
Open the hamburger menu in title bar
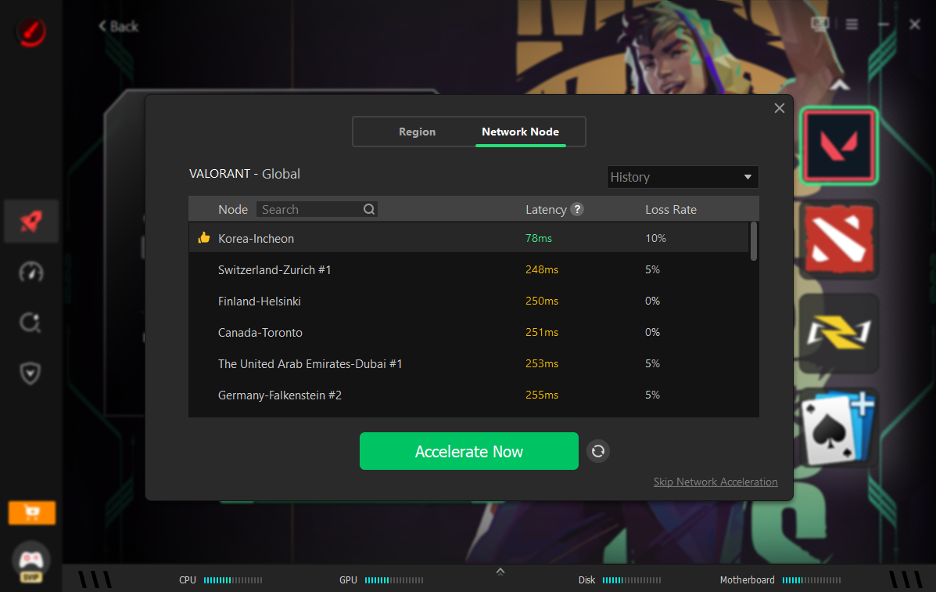tap(852, 24)
